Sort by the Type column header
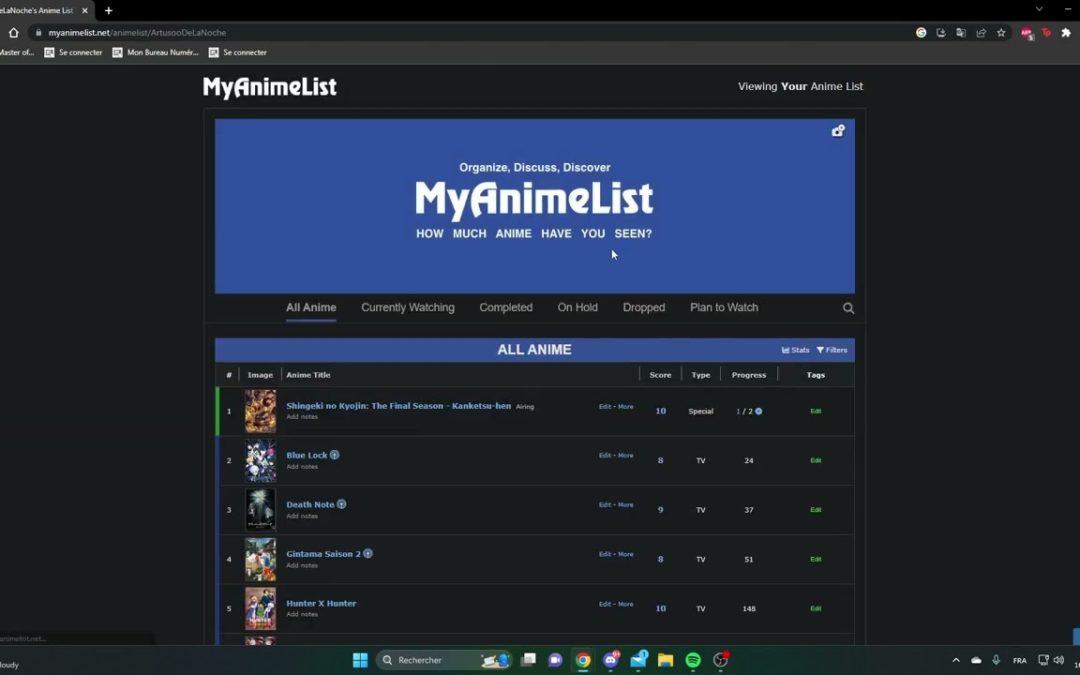 point(700,375)
